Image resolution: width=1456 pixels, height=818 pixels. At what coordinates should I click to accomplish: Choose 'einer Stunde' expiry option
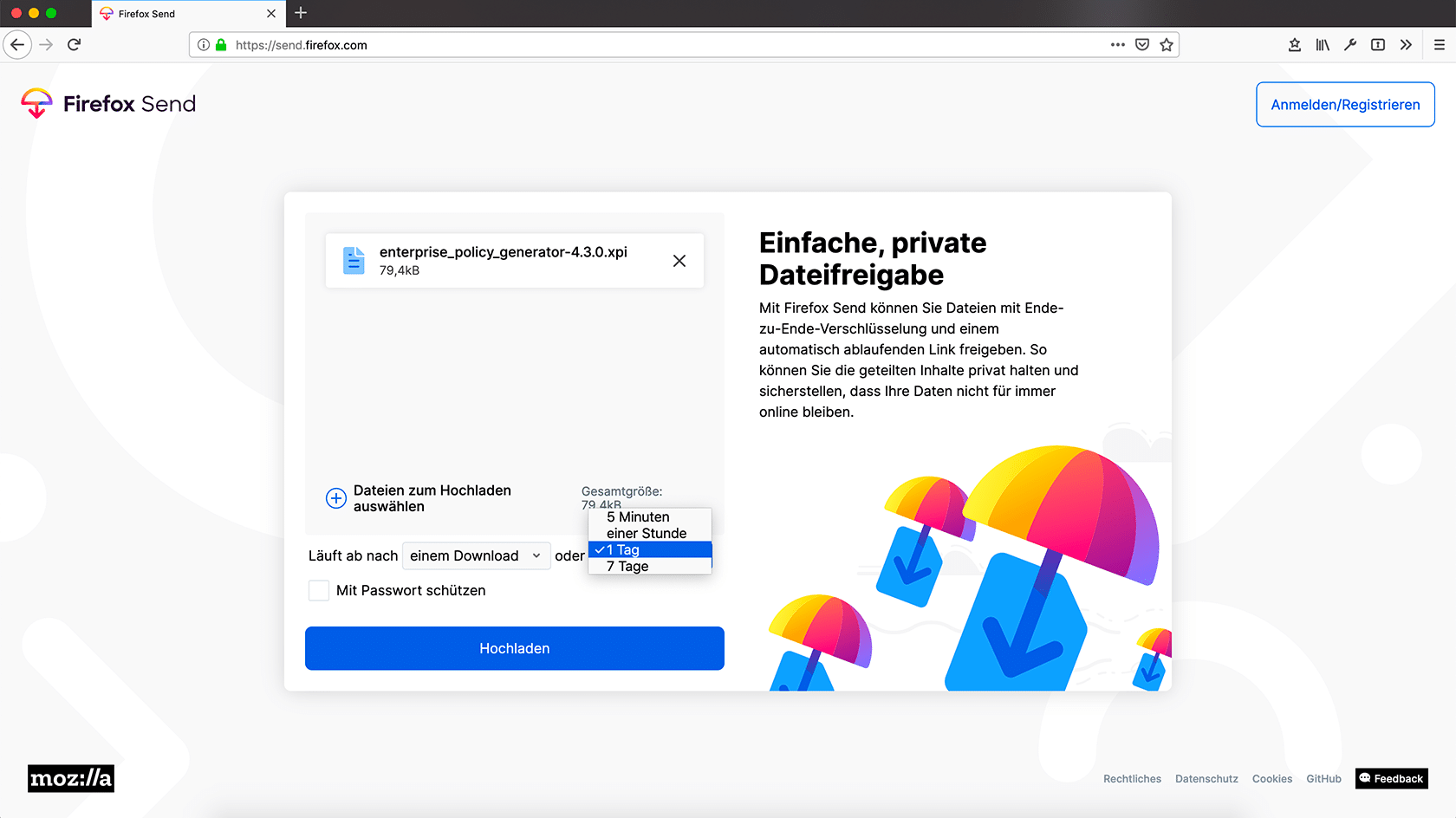point(650,533)
